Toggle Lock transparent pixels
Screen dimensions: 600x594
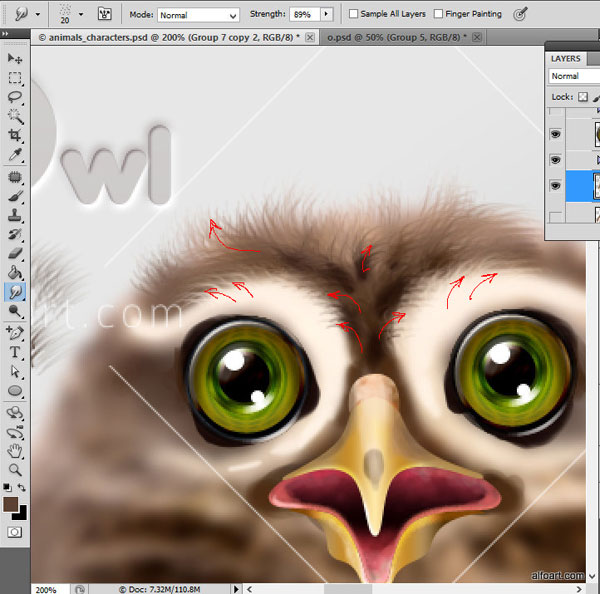(x=583, y=97)
